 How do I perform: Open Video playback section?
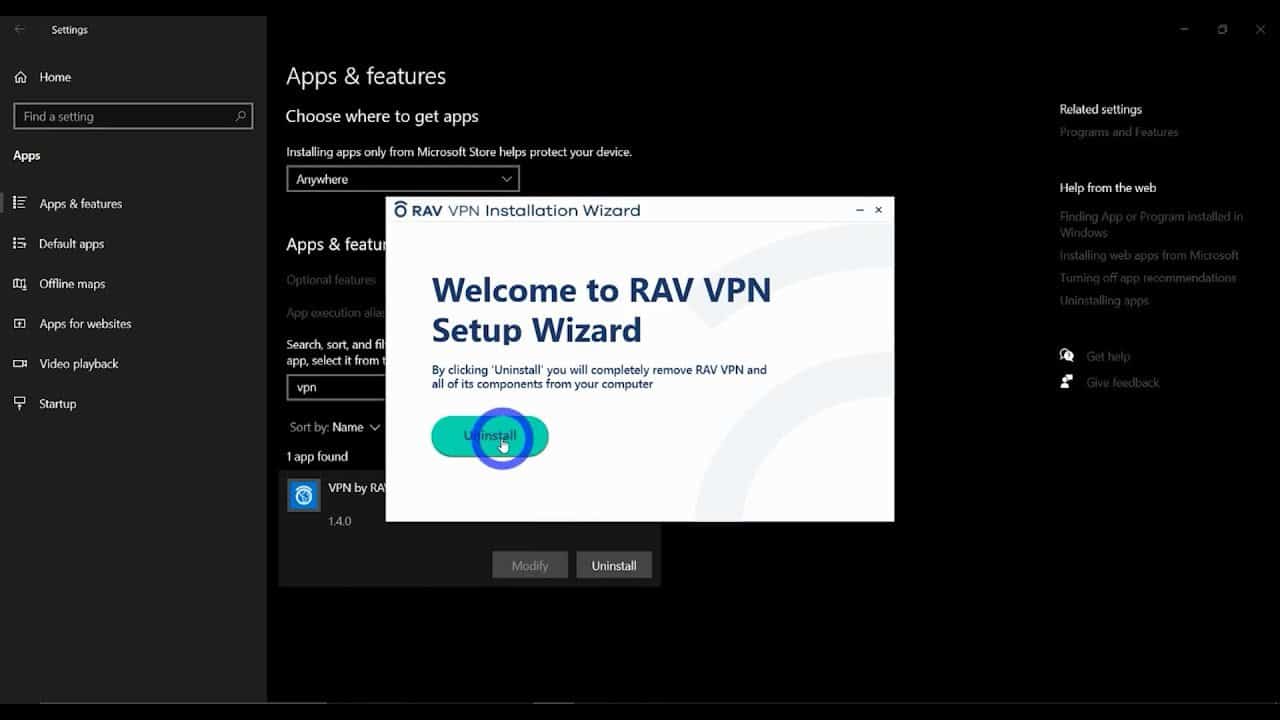point(79,363)
